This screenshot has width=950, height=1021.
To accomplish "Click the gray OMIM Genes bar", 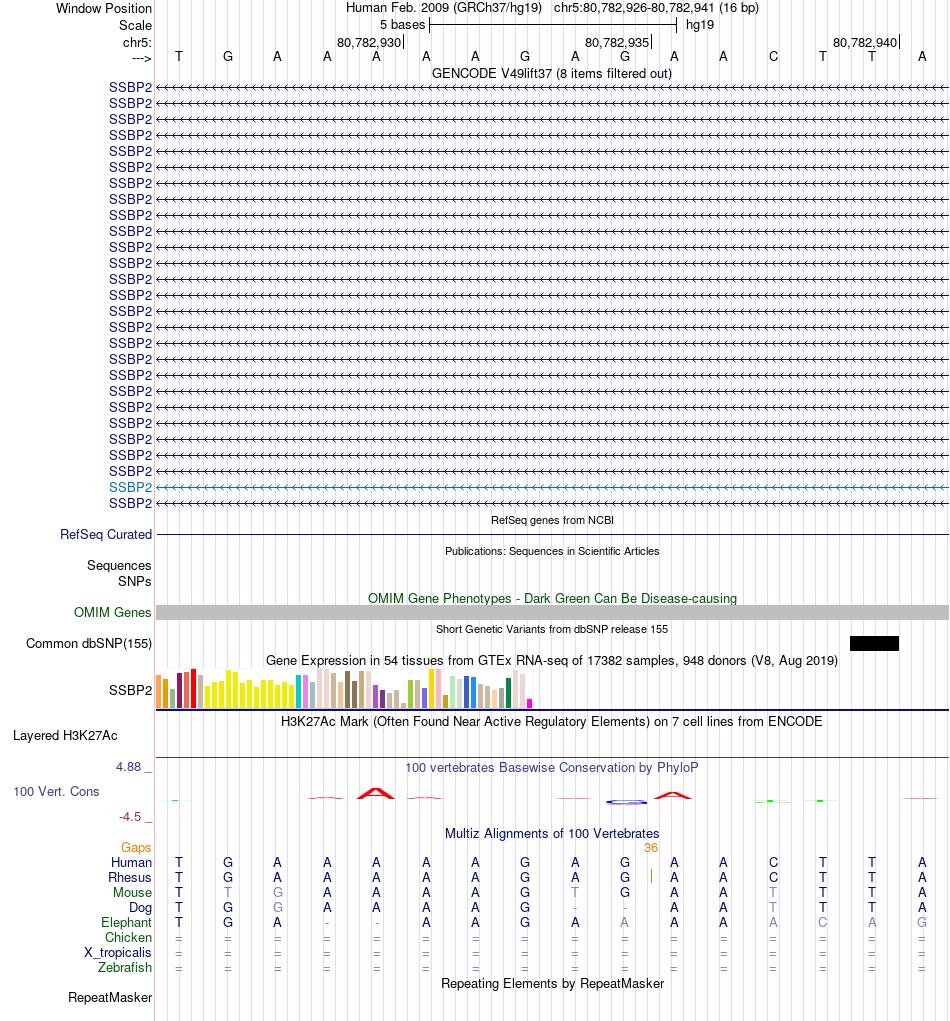I will point(552,612).
